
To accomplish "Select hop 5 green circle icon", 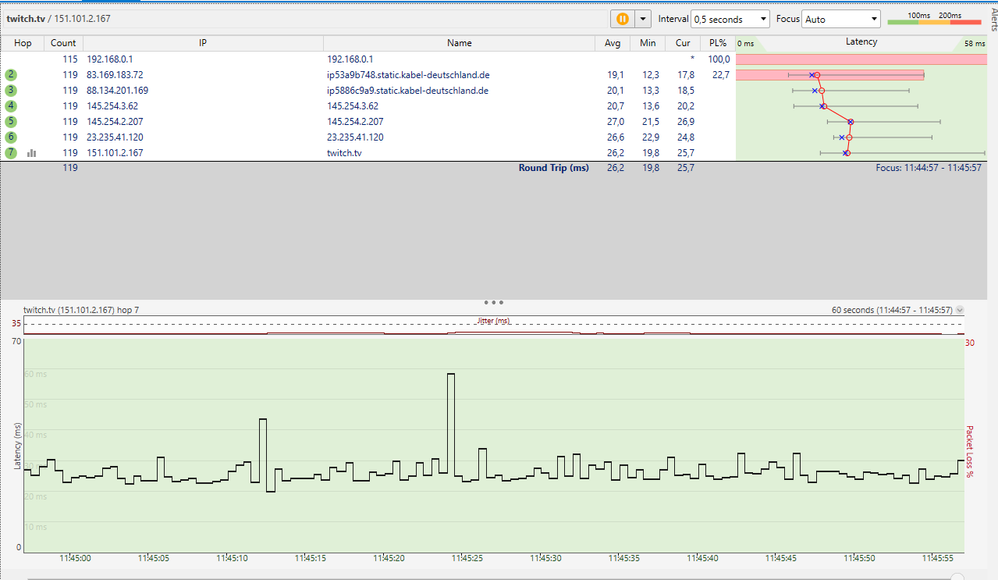I will click(11, 122).
